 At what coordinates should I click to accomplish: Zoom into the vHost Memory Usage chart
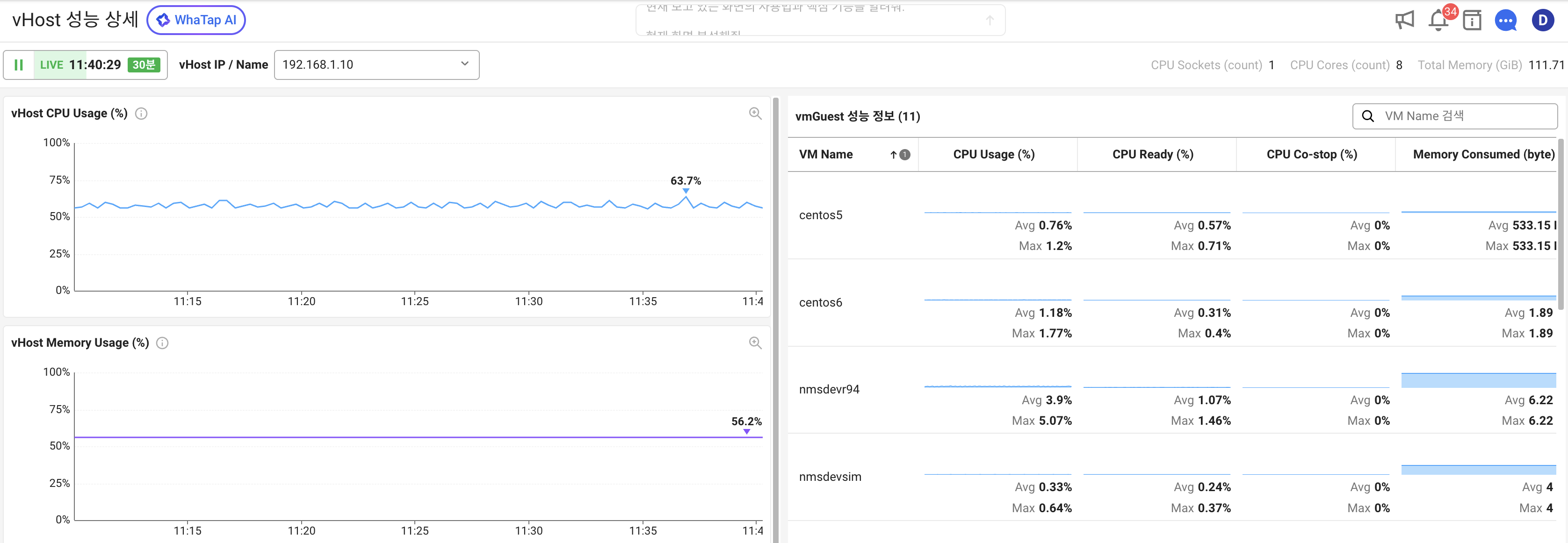(x=755, y=343)
